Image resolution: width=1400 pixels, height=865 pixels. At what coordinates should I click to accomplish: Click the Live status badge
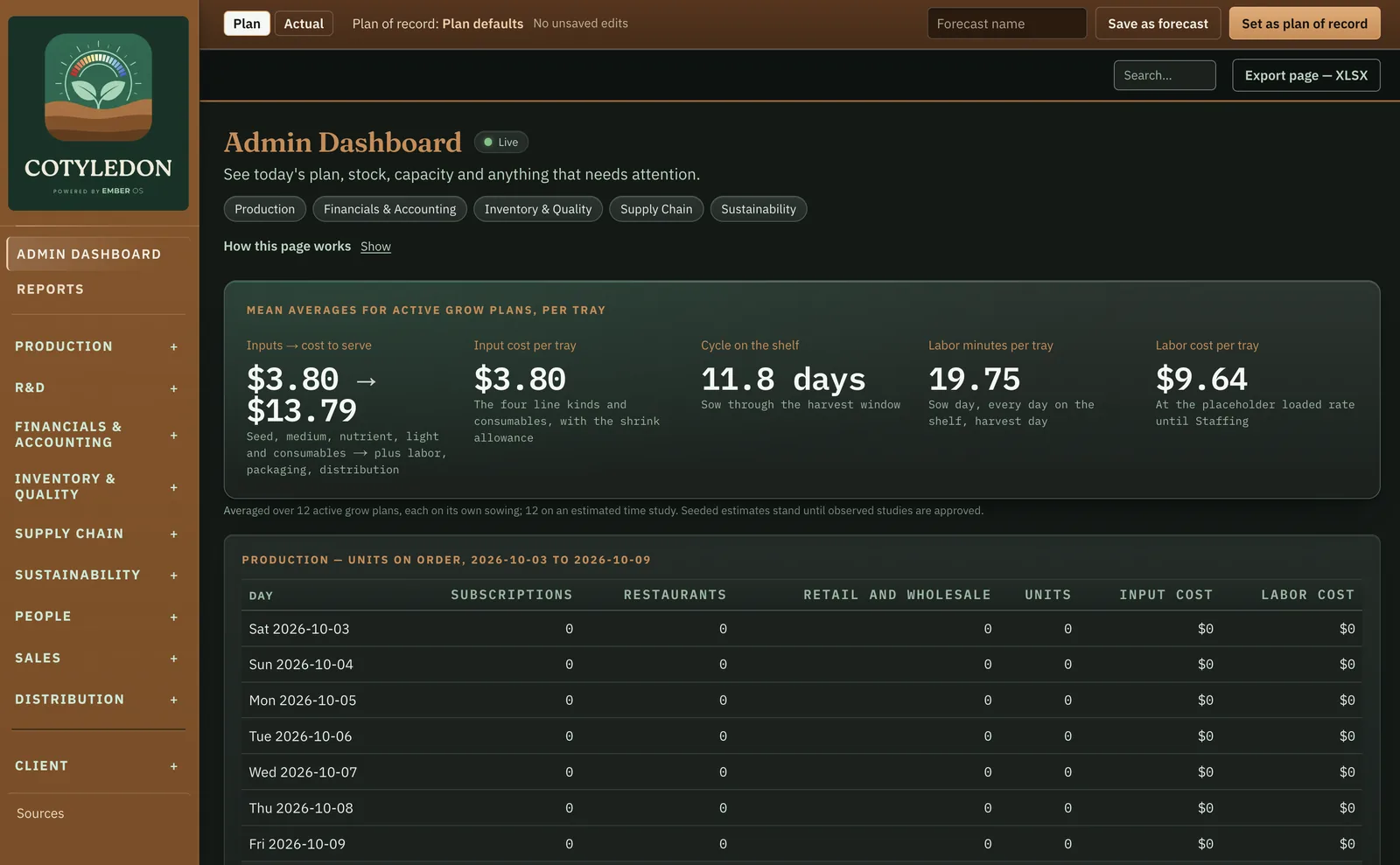501,142
